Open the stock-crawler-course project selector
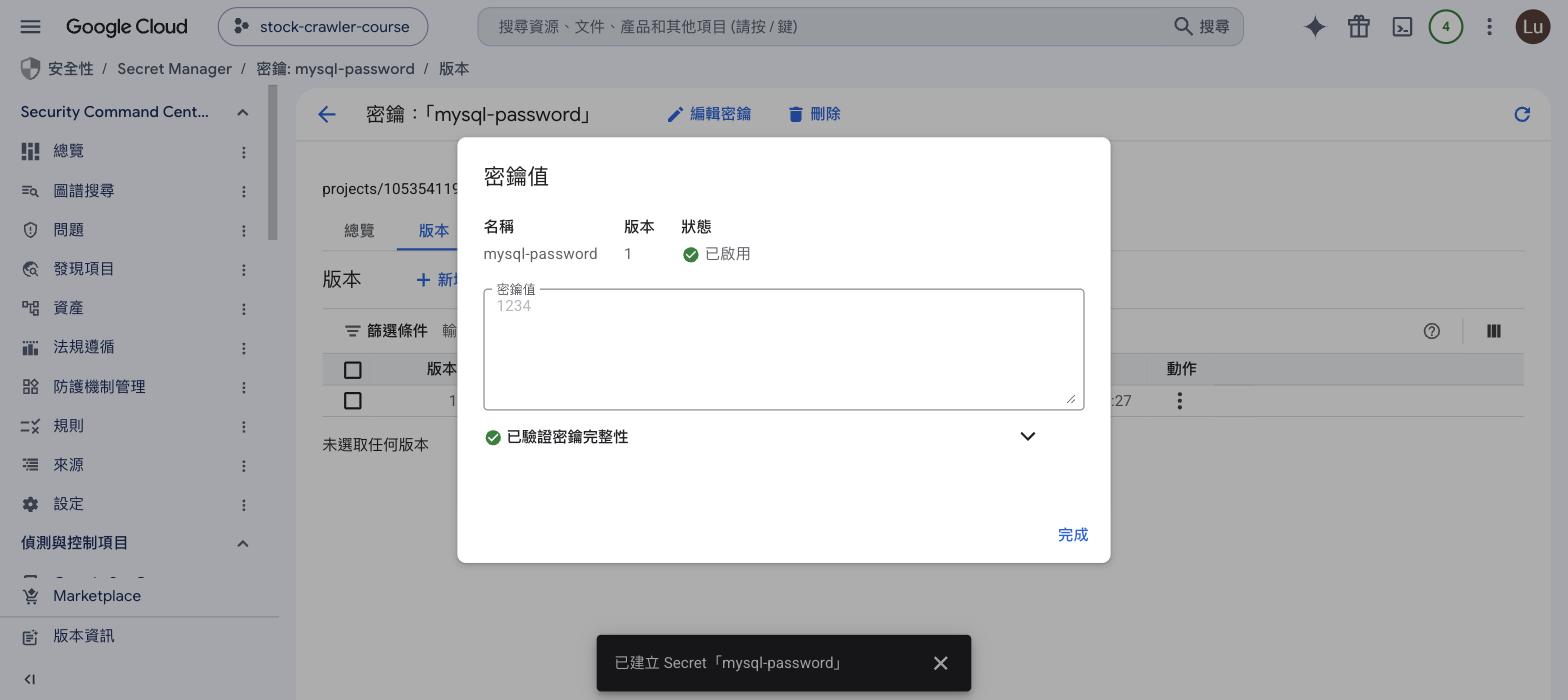 click(323, 27)
